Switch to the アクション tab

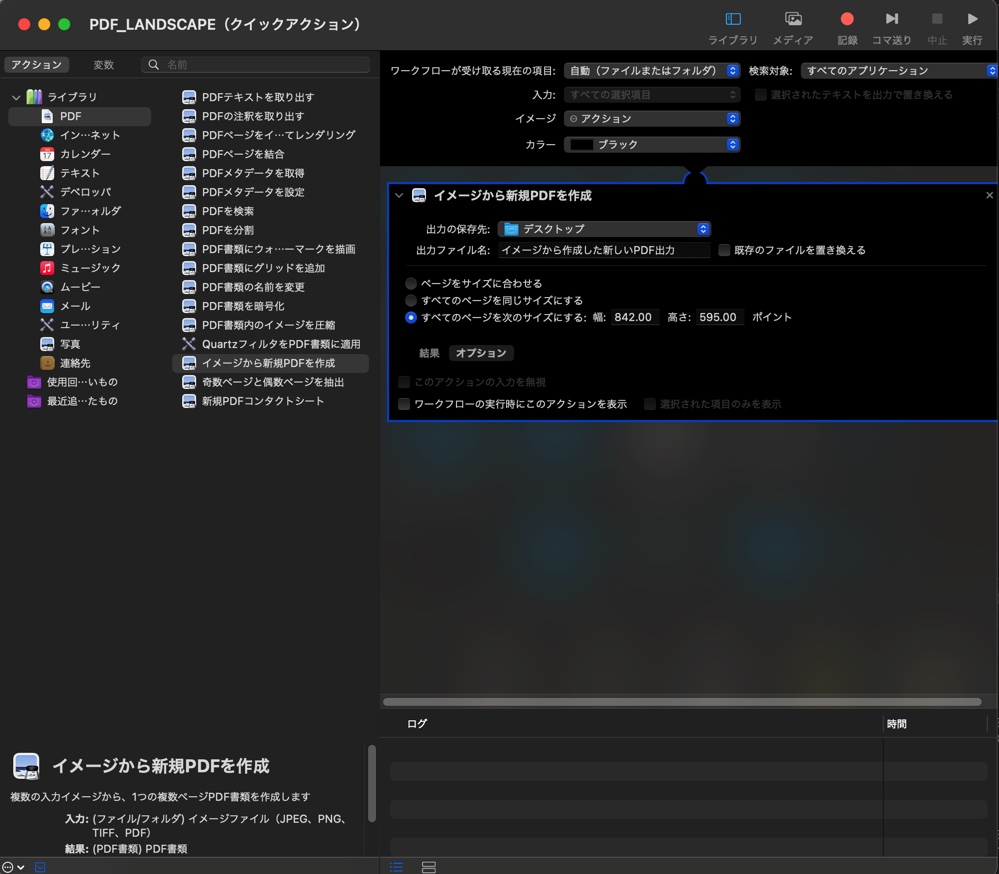pos(36,65)
